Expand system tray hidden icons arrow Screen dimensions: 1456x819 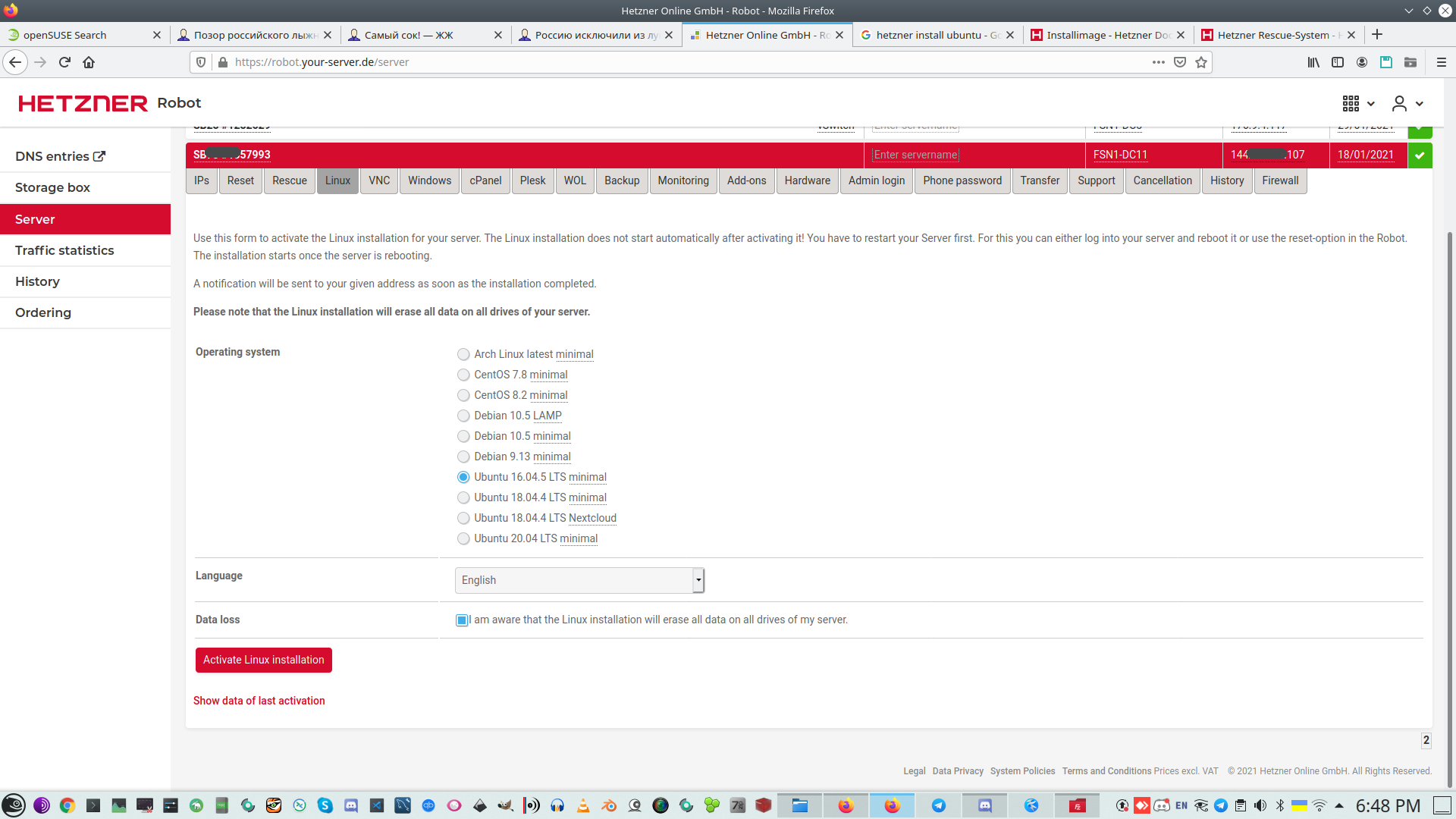point(1339,805)
